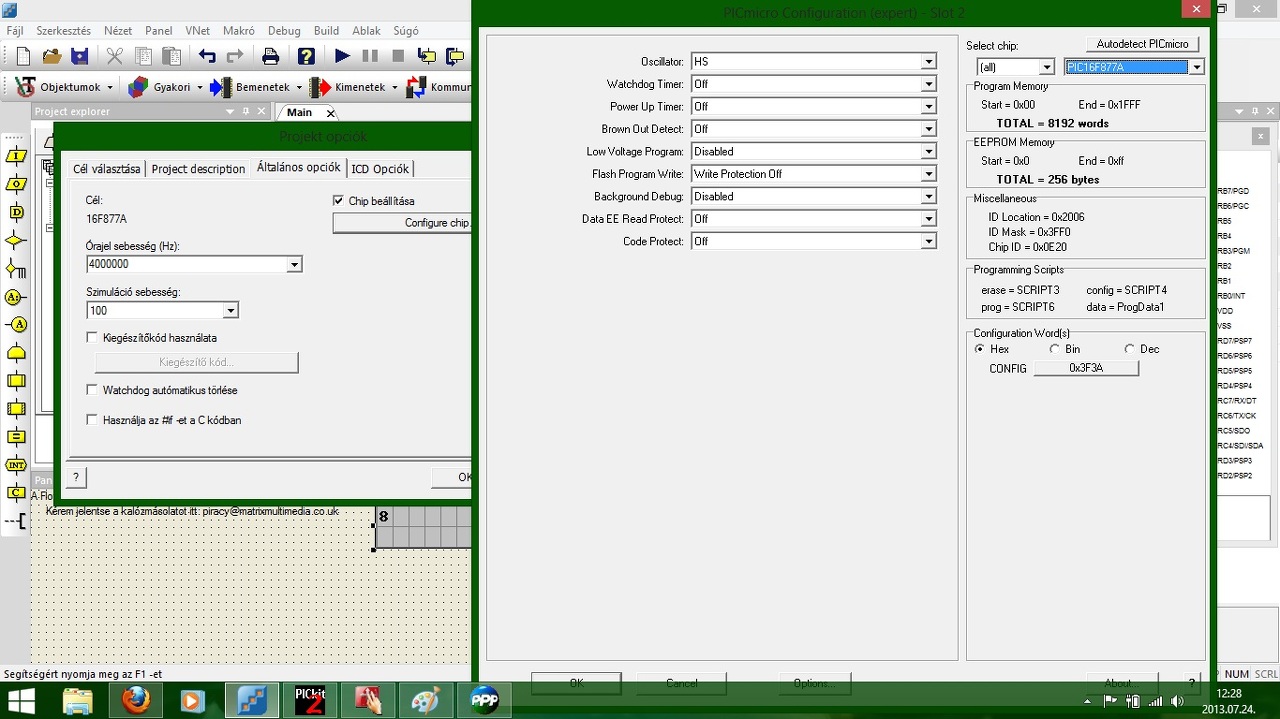The height and width of the screenshot is (719, 1280).
Task: Print using the printer icon
Action: coord(270,57)
